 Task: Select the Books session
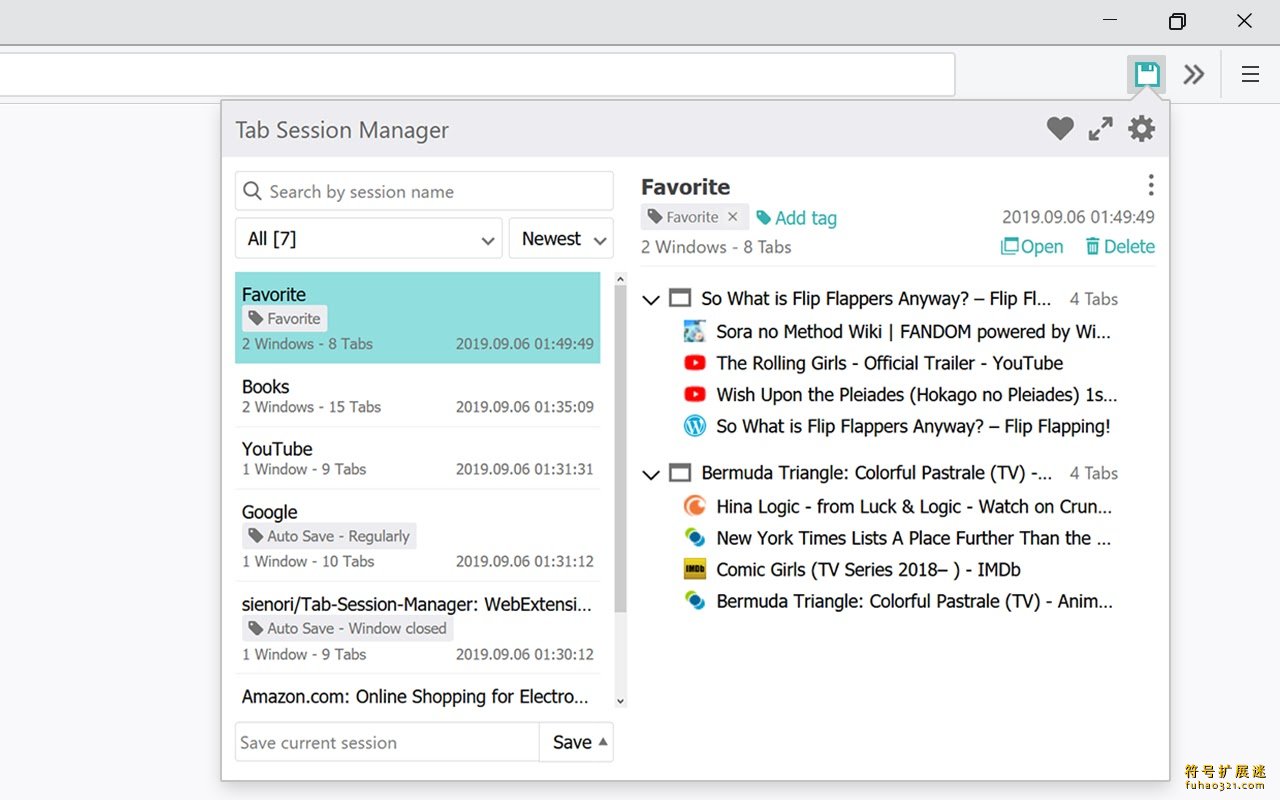(x=418, y=395)
